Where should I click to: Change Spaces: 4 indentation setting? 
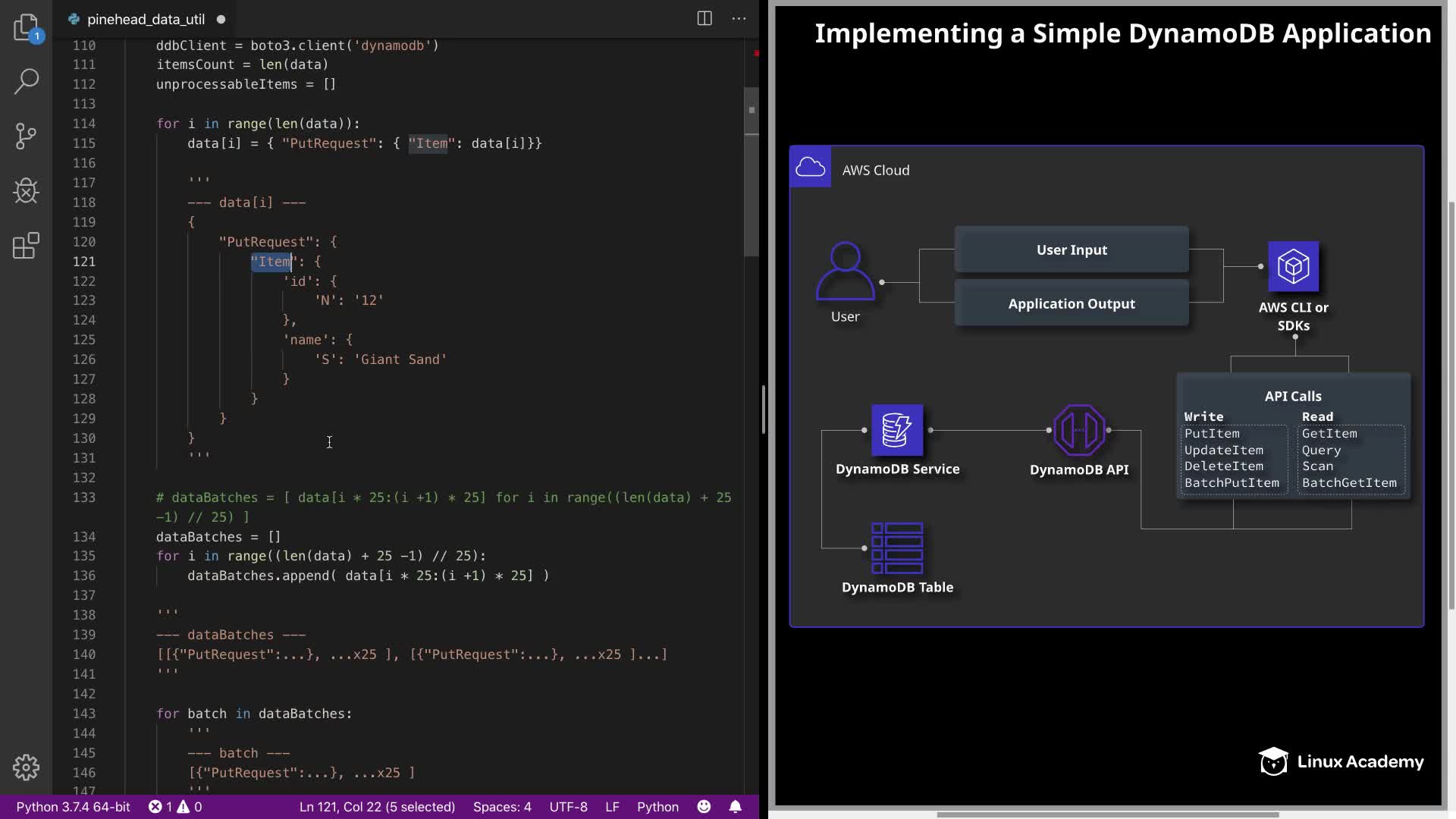[x=502, y=807]
